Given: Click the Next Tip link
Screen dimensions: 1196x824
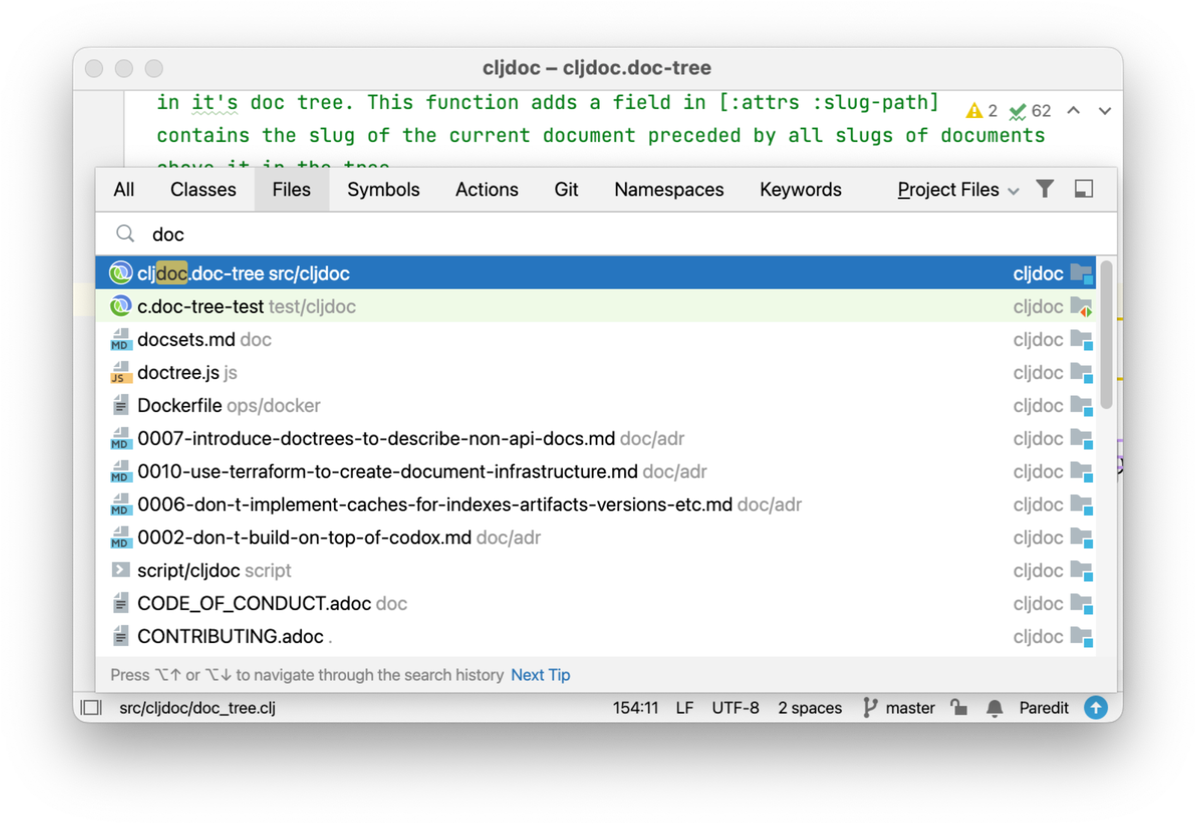Looking at the screenshot, I should tap(540, 675).
